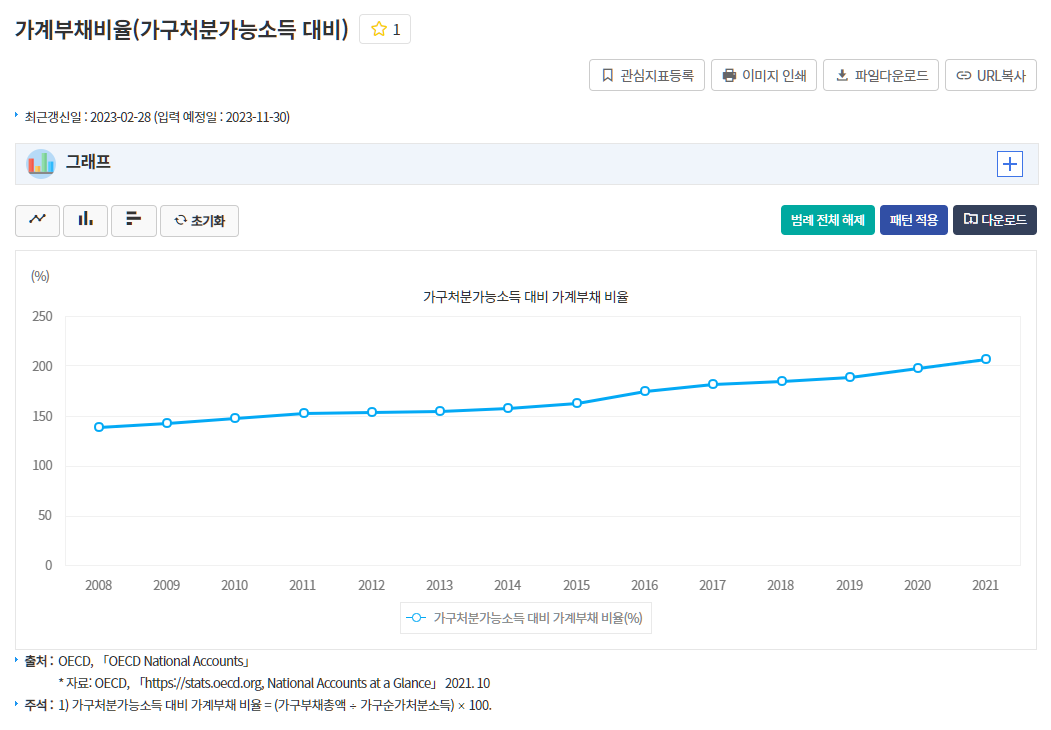Apply pattern with 패턴 적용 button
This screenshot has width=1051, height=730.
pyautogui.click(x=914, y=220)
